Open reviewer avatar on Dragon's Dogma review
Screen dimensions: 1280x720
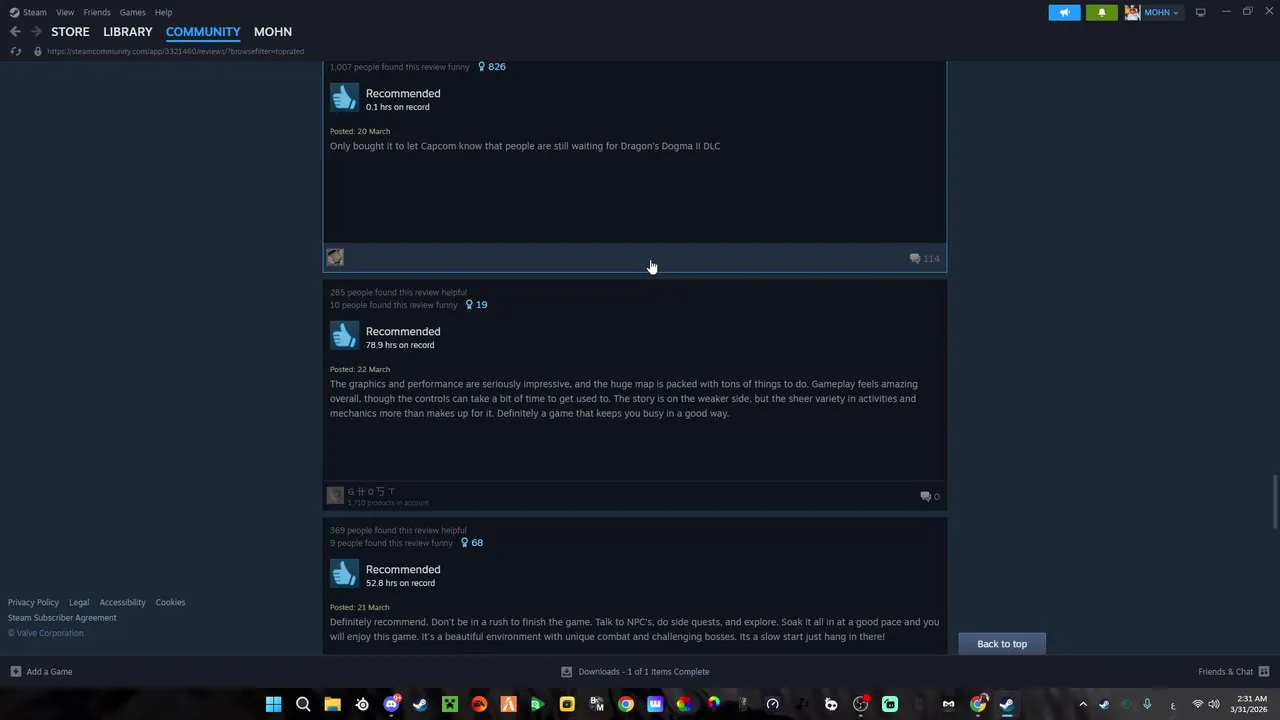click(335, 258)
